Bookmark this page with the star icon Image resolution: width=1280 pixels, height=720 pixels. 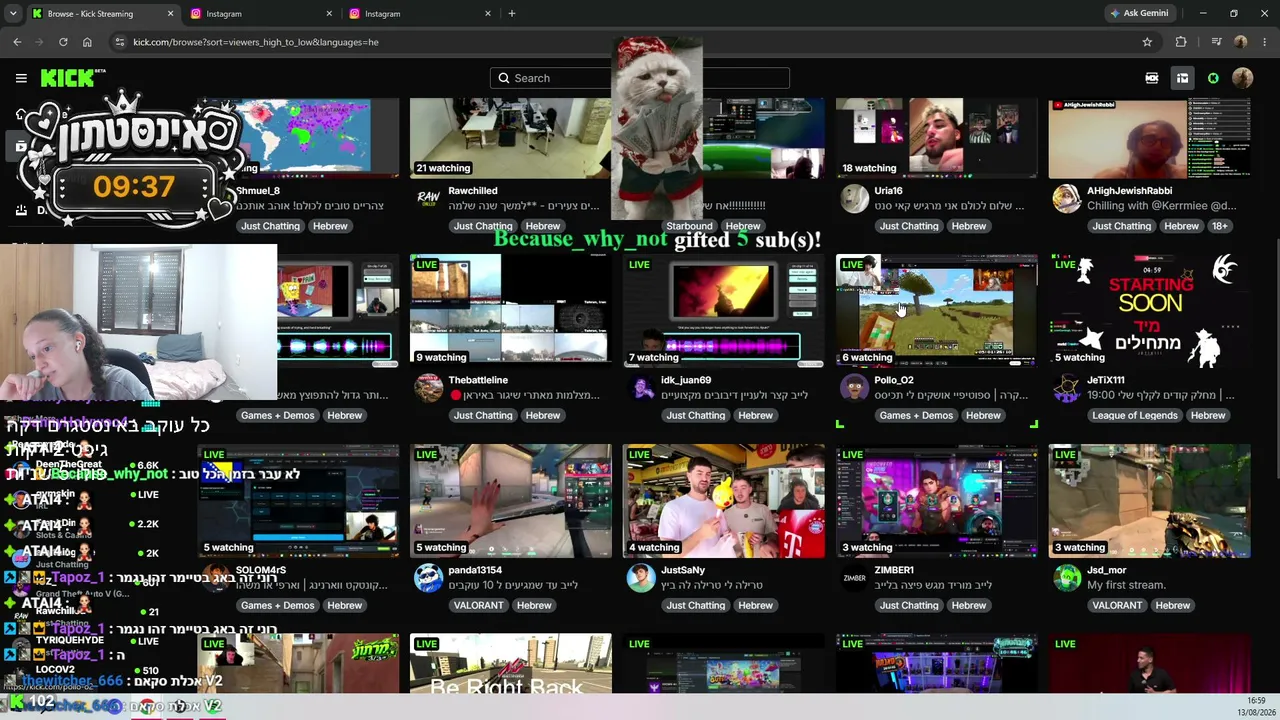click(1147, 42)
